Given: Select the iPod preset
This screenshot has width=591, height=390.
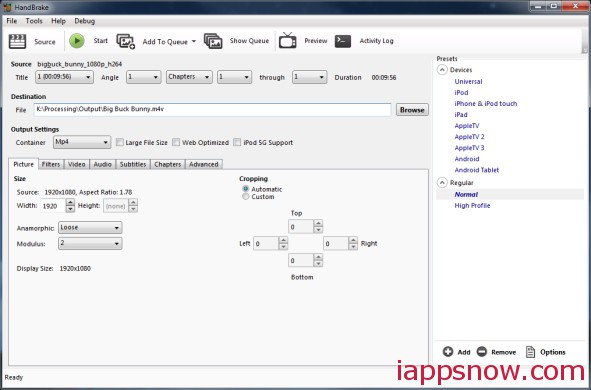Looking at the screenshot, I should tap(461, 92).
